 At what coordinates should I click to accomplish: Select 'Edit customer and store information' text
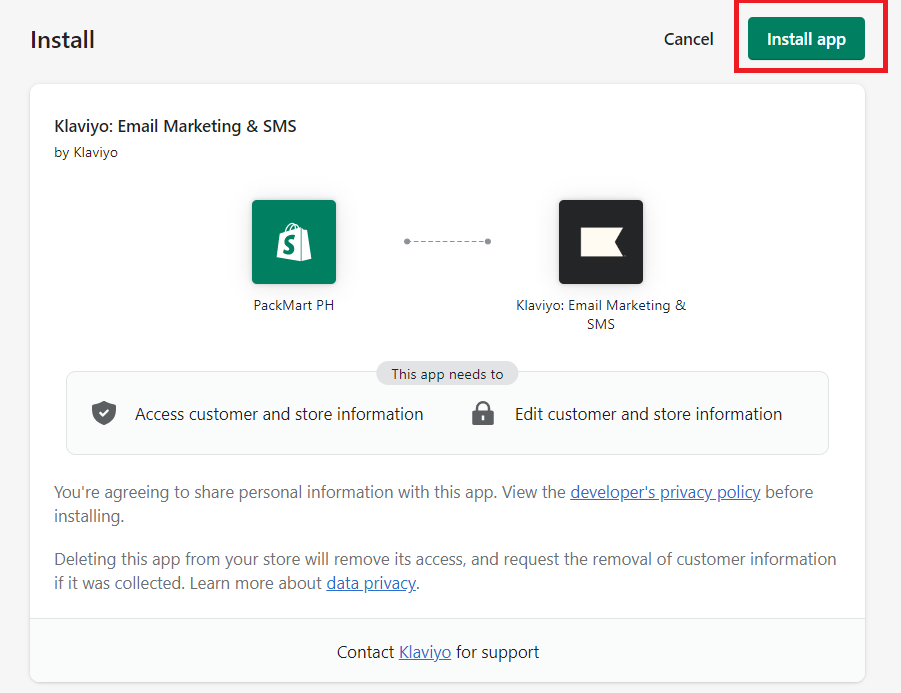(x=648, y=414)
